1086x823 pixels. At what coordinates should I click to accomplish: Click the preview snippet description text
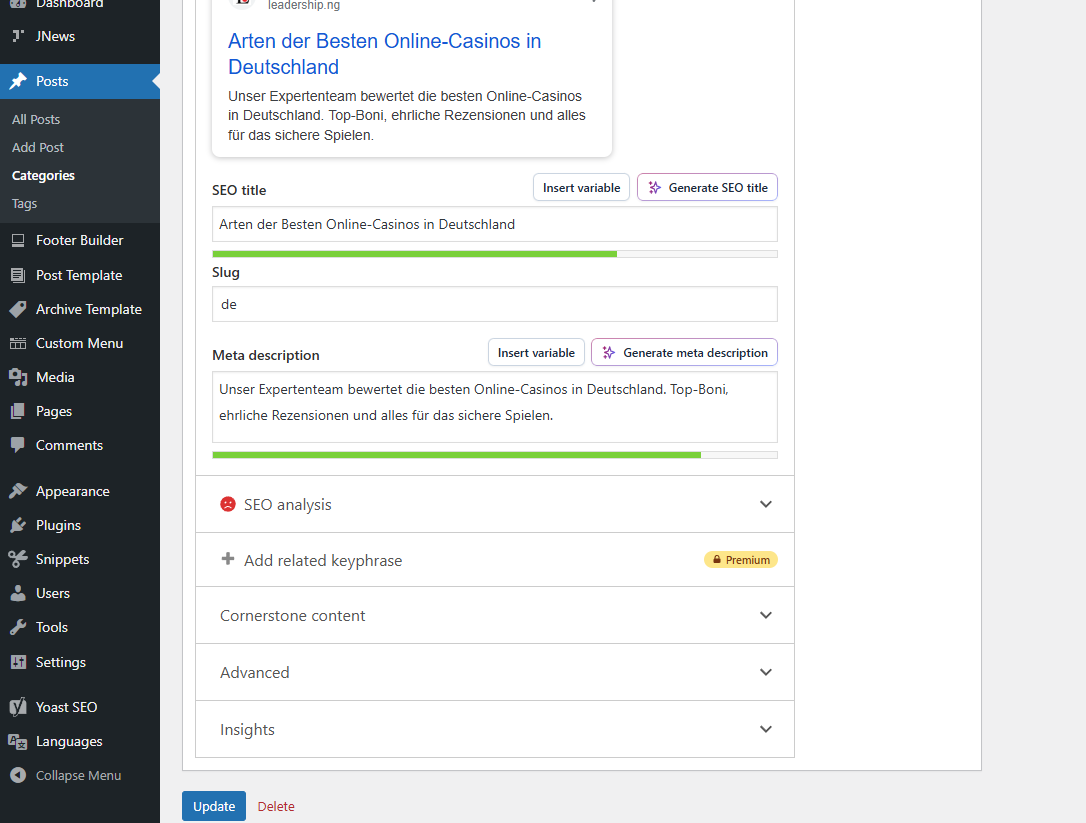coord(407,116)
